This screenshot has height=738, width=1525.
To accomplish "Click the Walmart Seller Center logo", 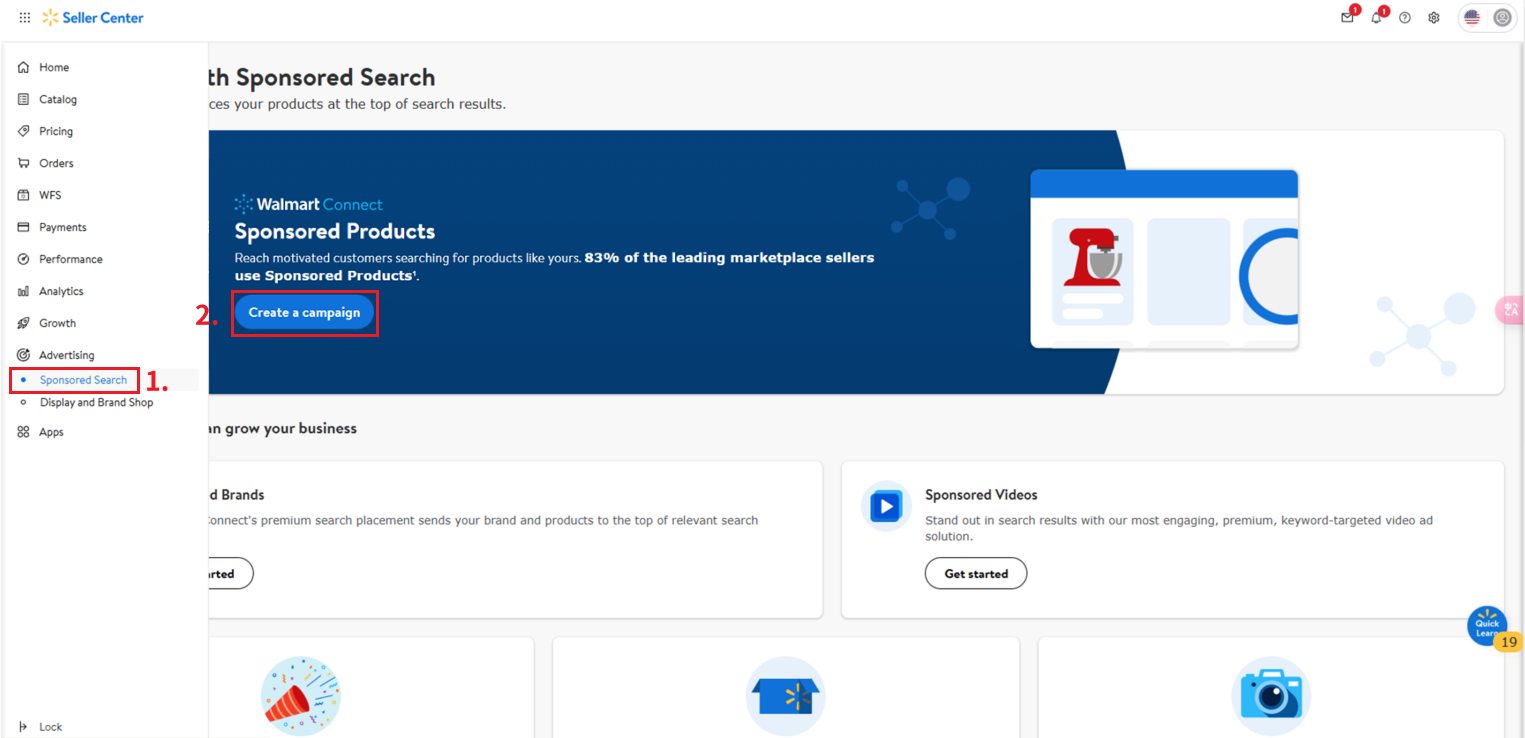I will pos(93,18).
